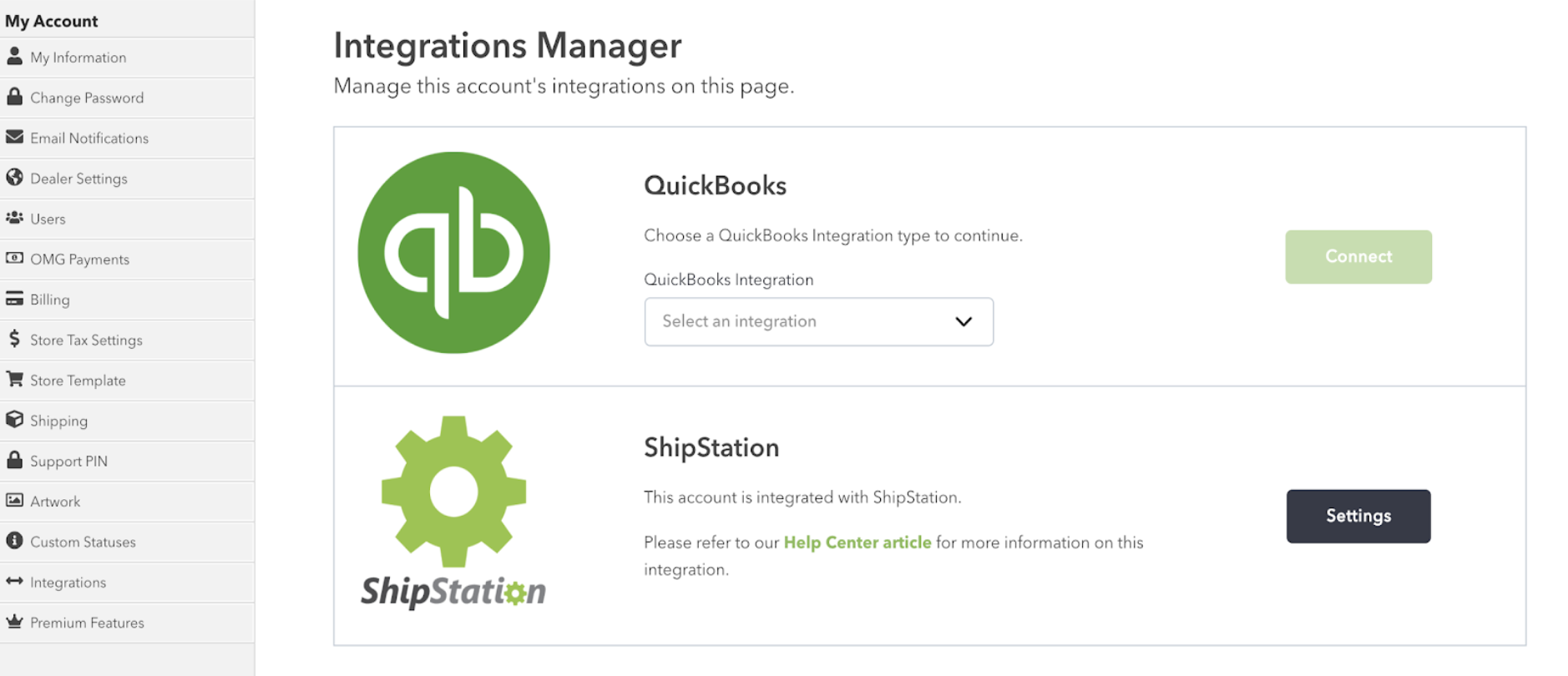Follow the Help Center article link
Image resolution: width=1568 pixels, height=676 pixels.
click(857, 542)
